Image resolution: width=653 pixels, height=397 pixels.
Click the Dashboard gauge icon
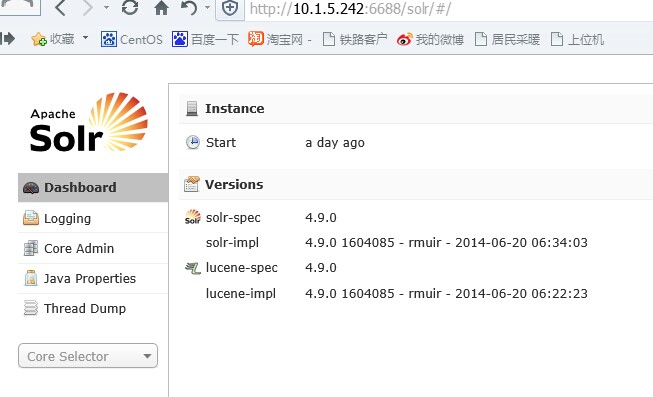click(31, 188)
